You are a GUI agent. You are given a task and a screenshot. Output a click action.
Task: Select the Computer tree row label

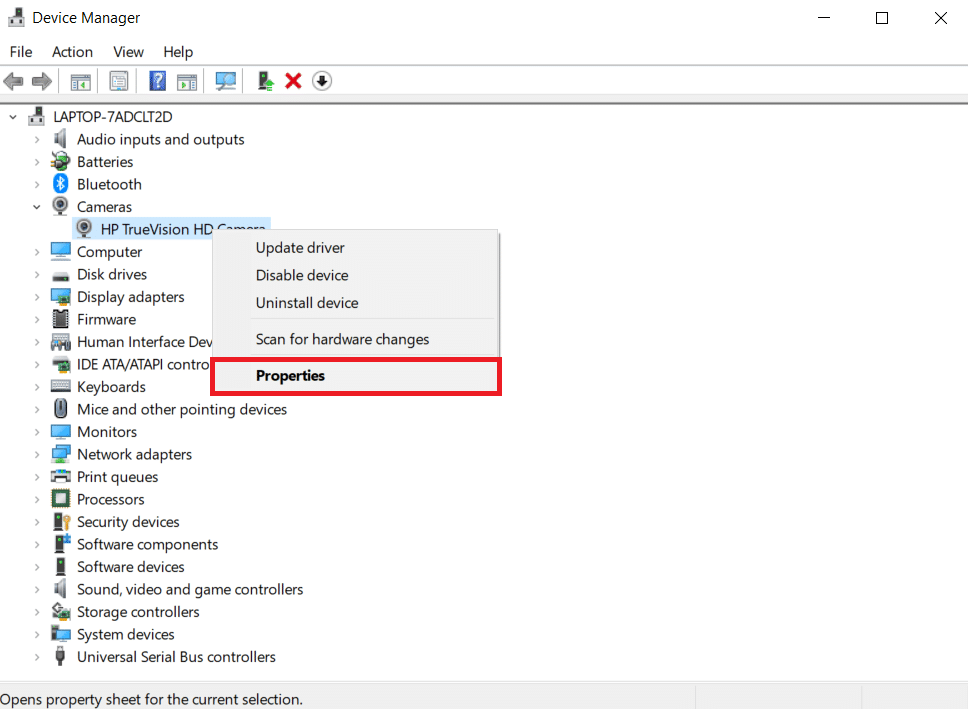(x=109, y=252)
